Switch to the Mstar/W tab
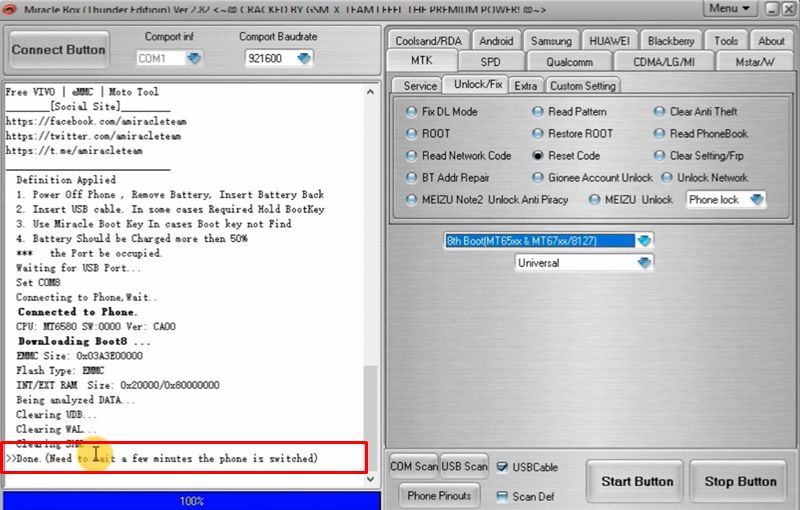This screenshot has width=800, height=510. click(755, 62)
